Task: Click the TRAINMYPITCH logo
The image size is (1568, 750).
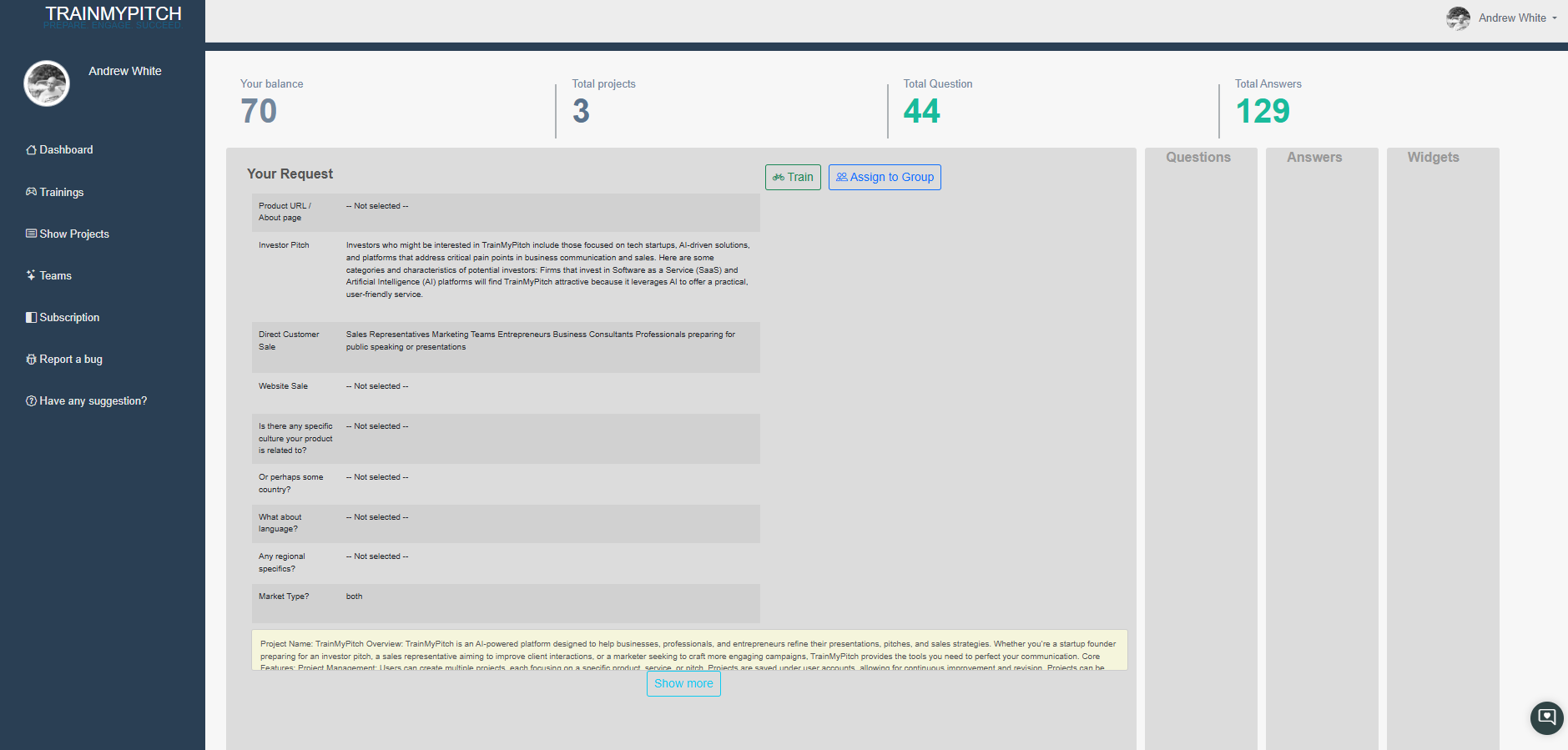Action: 113,15
